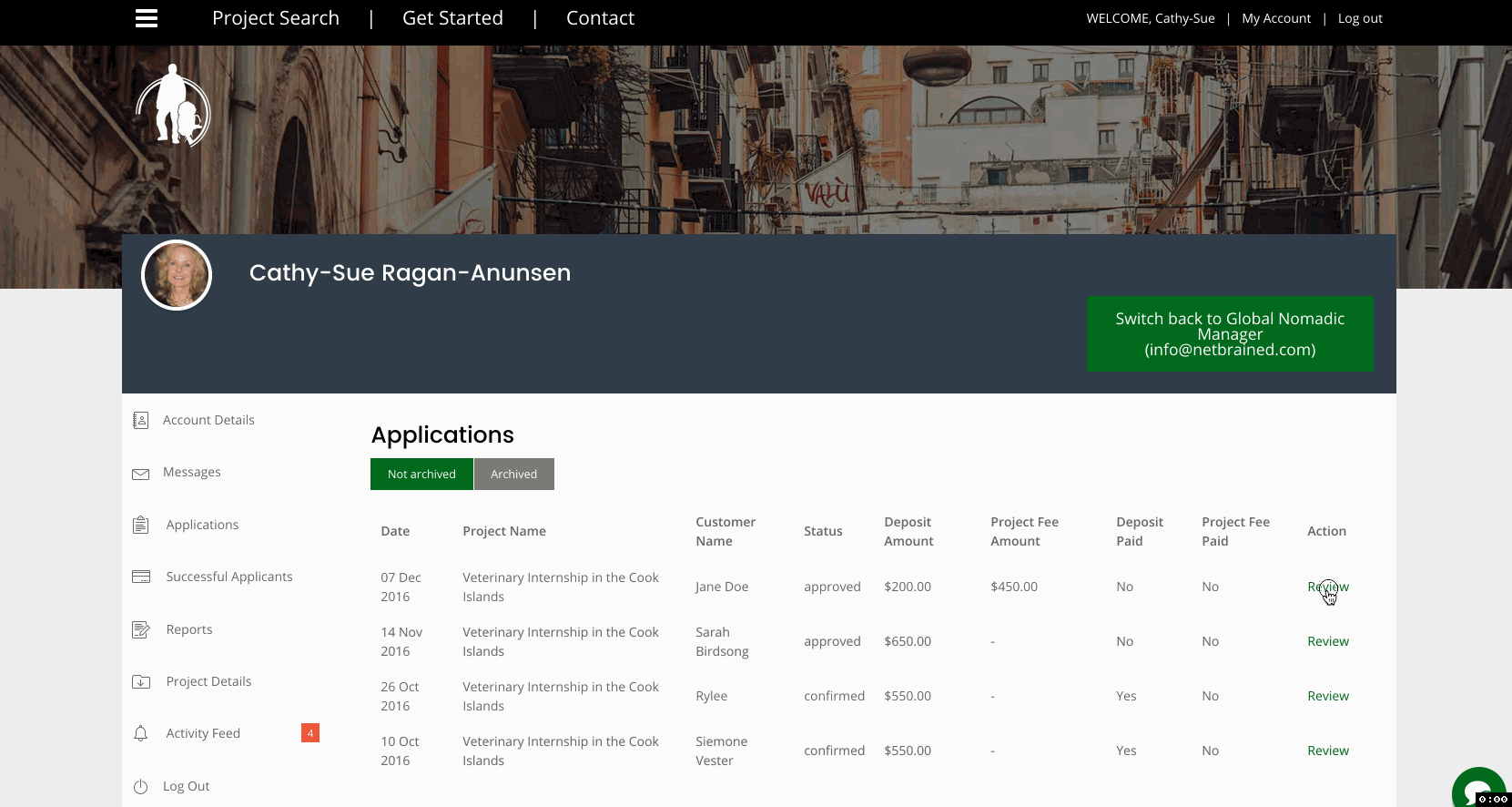Click the Successful Applicants card icon
Image resolution: width=1512 pixels, height=807 pixels.
coord(141,577)
